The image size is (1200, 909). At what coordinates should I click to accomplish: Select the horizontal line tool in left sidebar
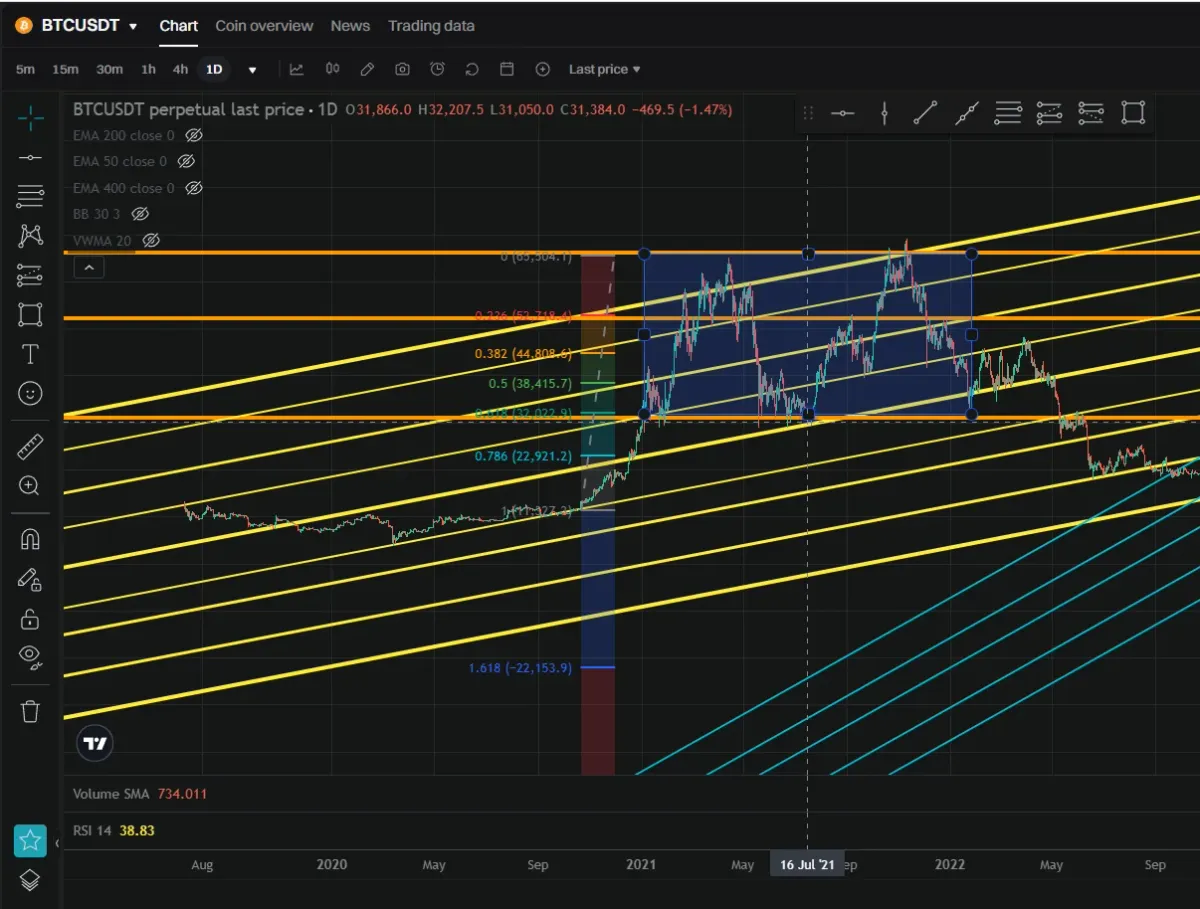(x=30, y=157)
